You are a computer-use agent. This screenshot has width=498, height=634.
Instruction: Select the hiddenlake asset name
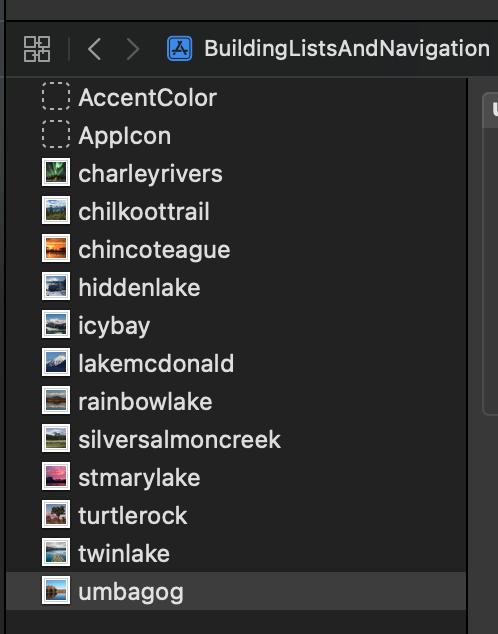(139, 288)
